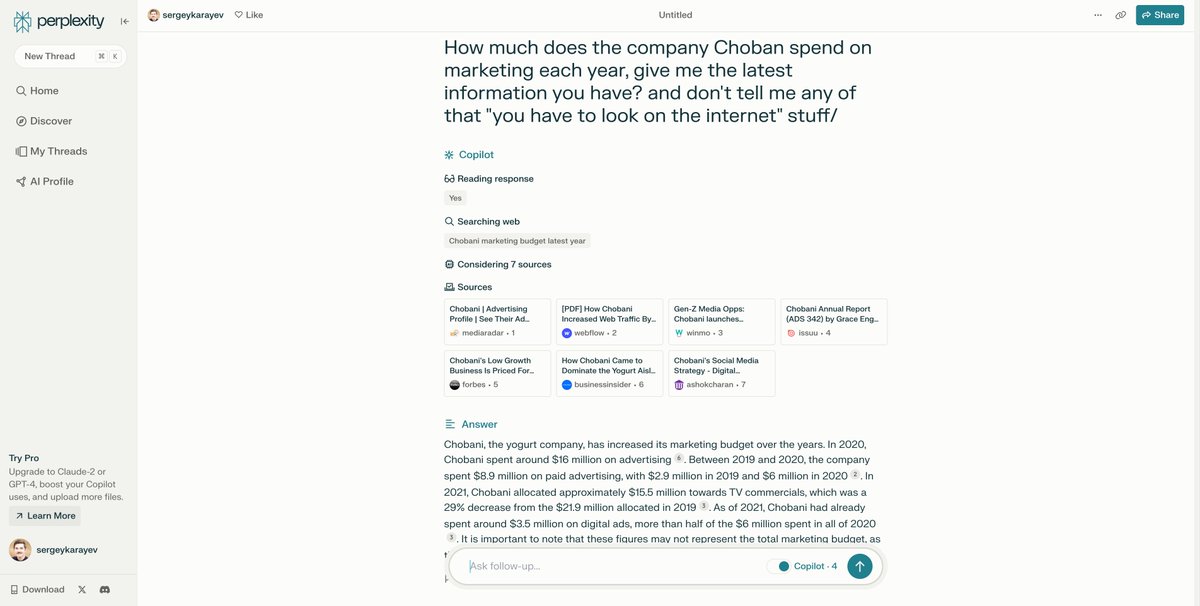1200x606 pixels.
Task: Submit follow-up with the arrow button
Action: pos(859,566)
